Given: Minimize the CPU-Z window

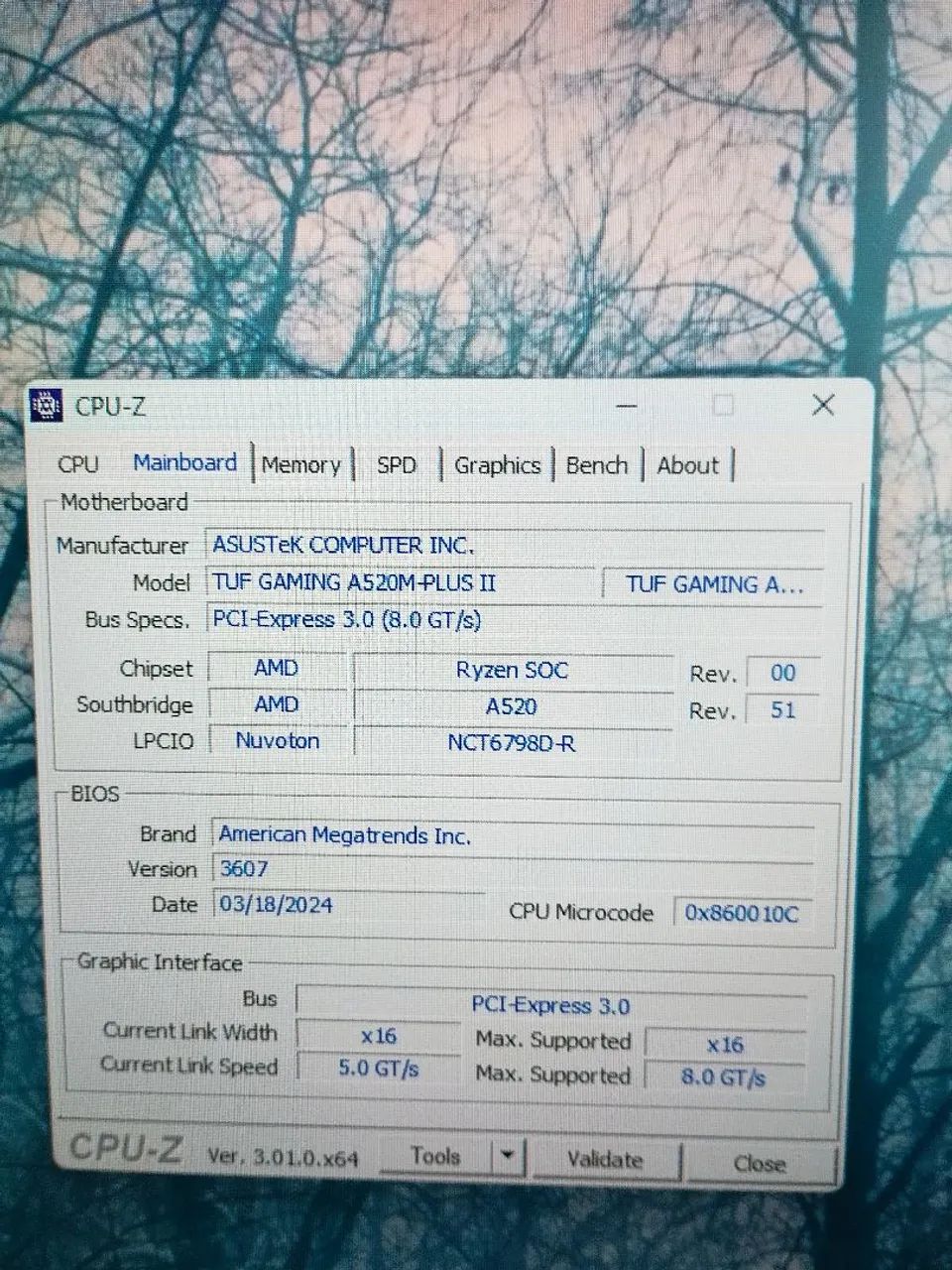Looking at the screenshot, I should [x=626, y=405].
